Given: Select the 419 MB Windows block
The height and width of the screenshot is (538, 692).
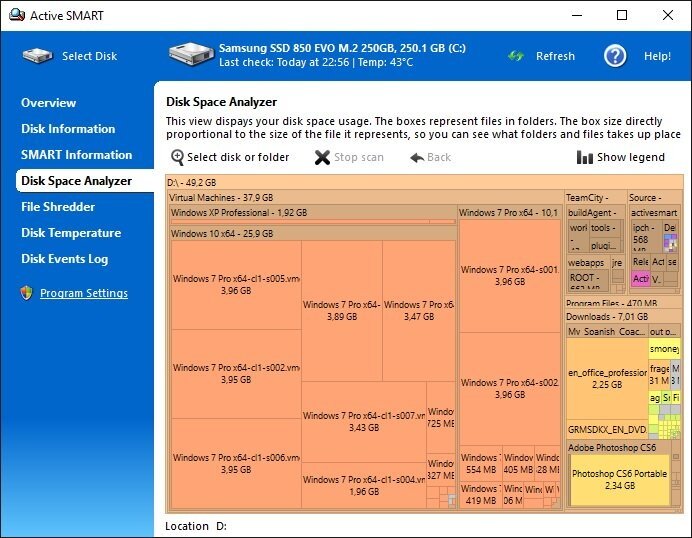Looking at the screenshot, I should click(481, 495).
